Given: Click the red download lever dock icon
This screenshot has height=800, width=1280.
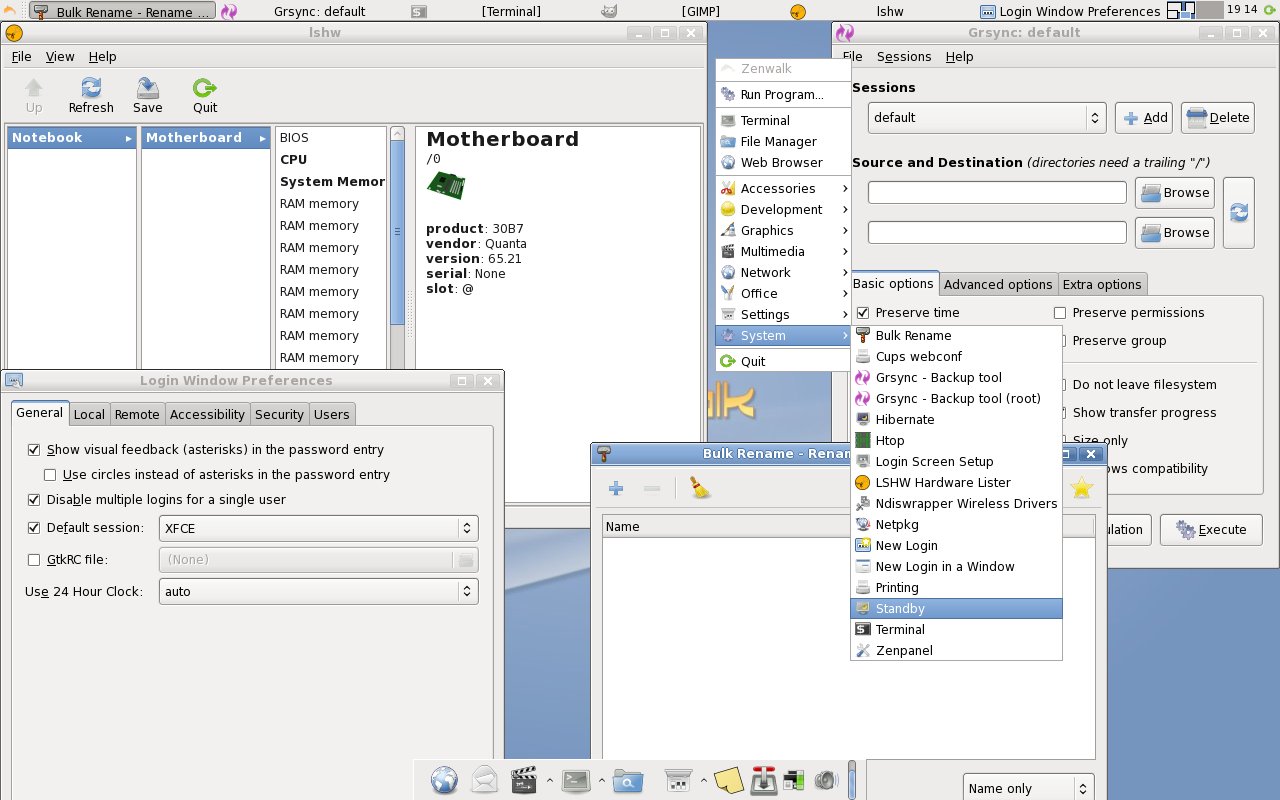Looking at the screenshot, I should point(764,780).
